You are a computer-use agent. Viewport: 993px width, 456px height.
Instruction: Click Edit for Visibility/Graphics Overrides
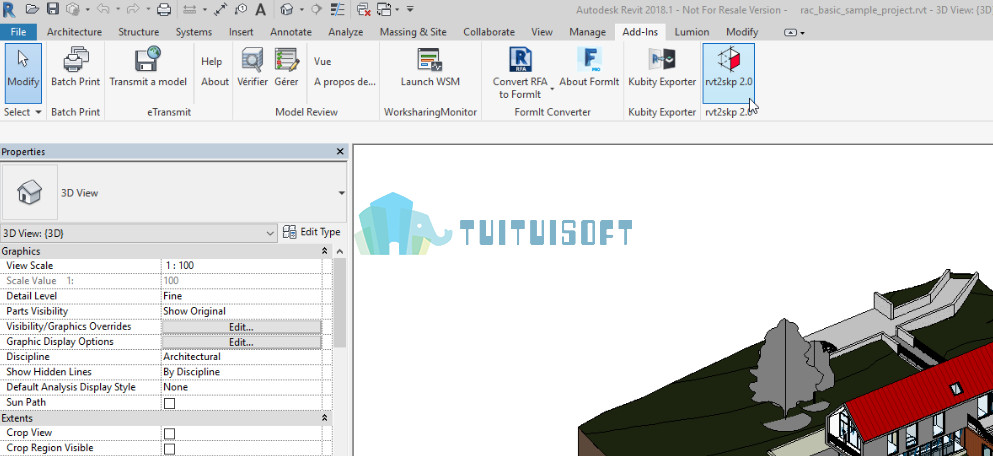click(x=241, y=327)
